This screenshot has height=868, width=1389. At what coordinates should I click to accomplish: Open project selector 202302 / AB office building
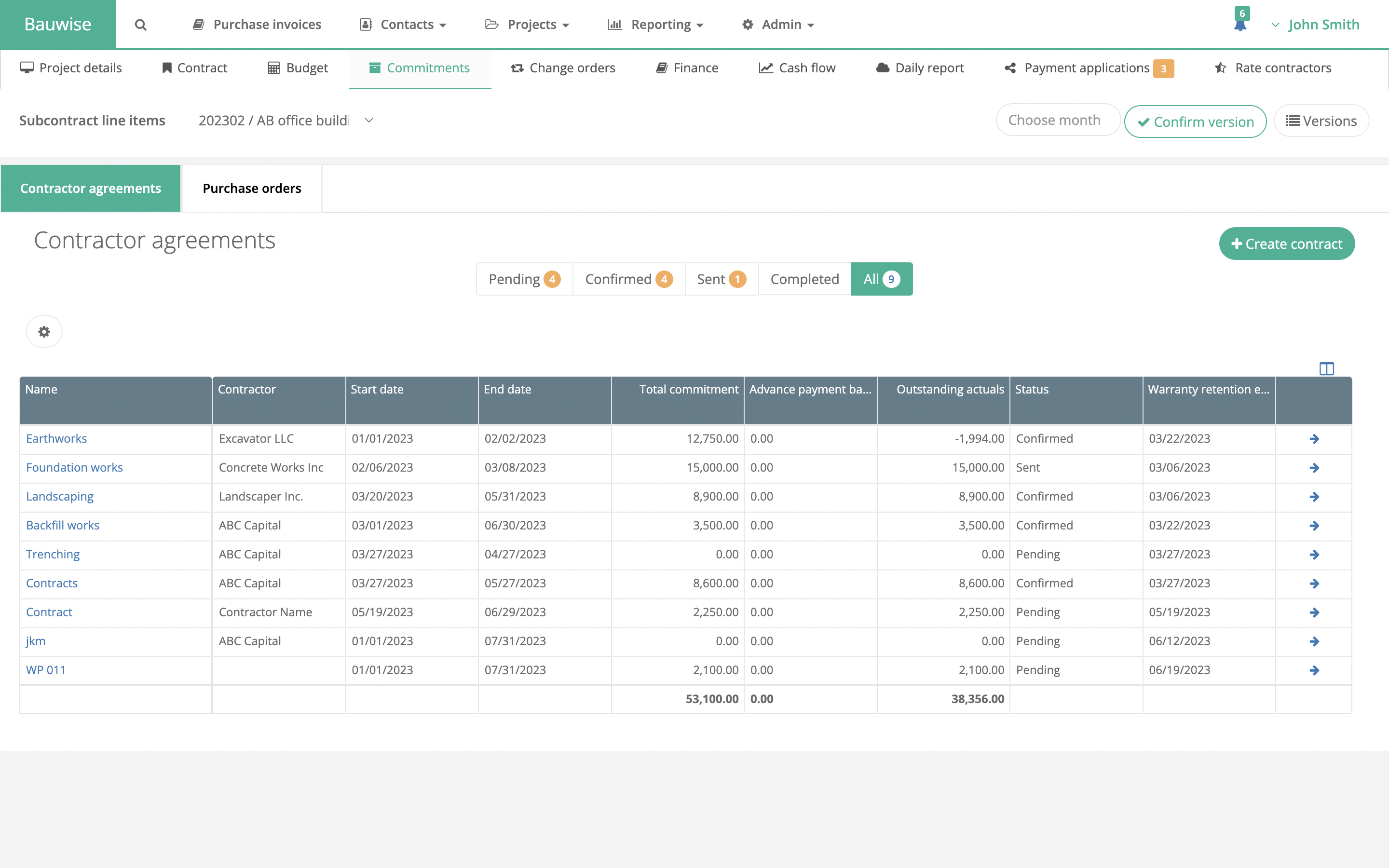pos(286,121)
